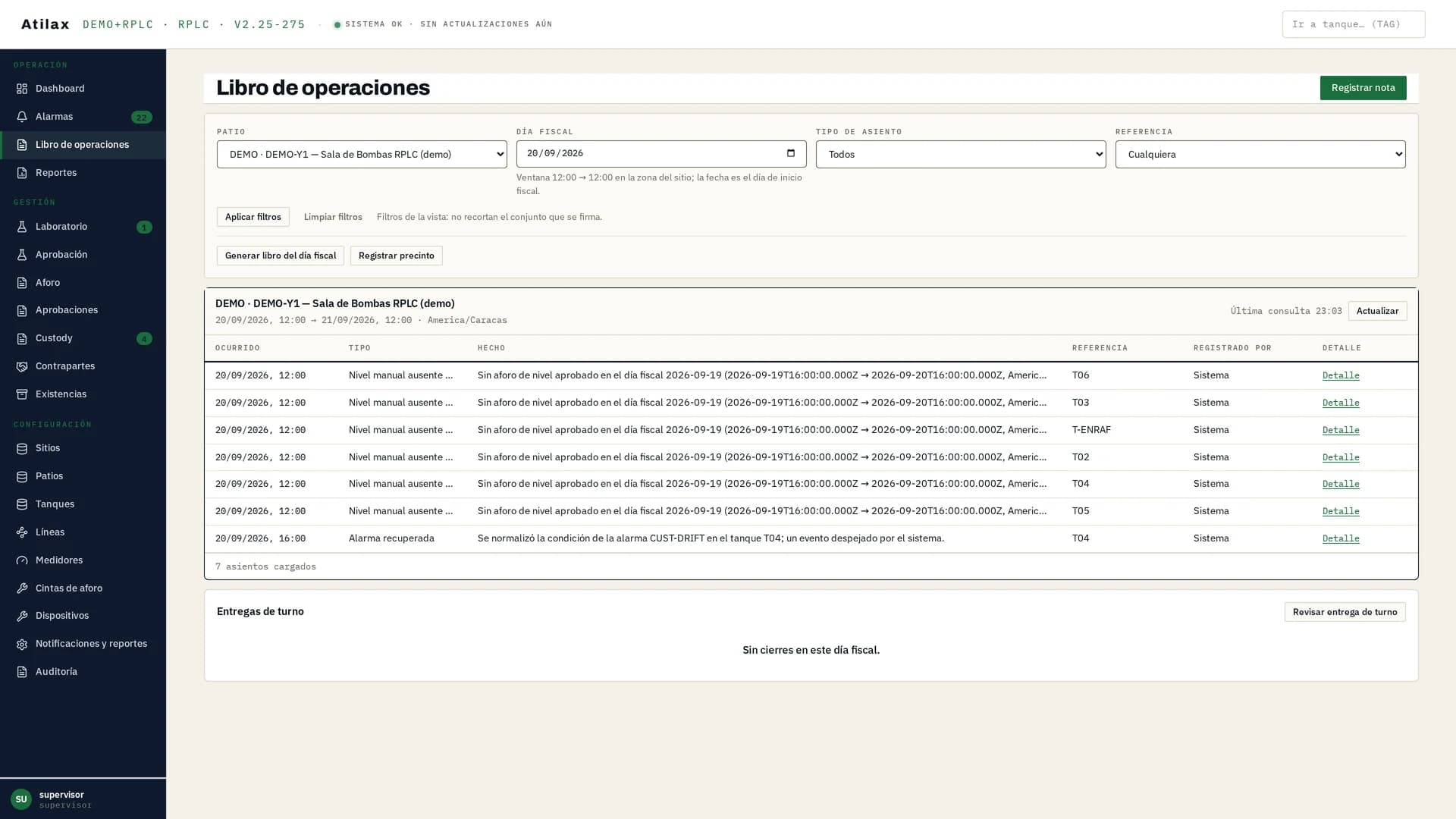
Task: Focus the Ir a tanque search field
Action: click(x=1354, y=24)
